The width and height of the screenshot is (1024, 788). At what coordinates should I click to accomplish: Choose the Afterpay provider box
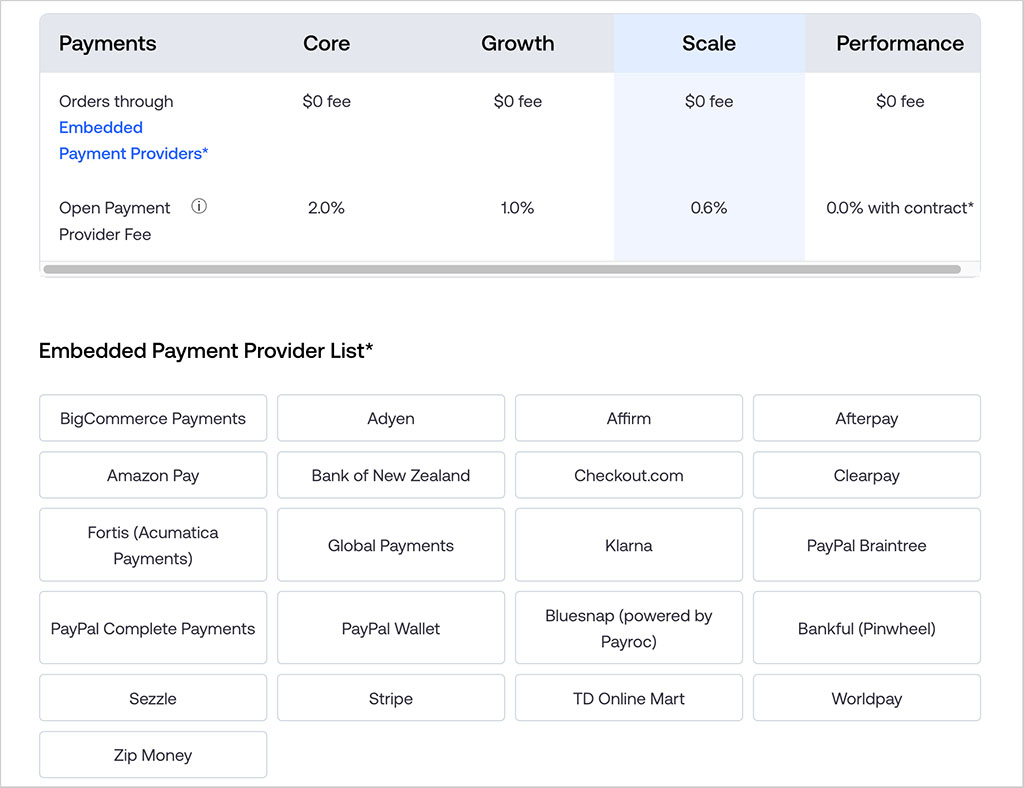tap(867, 418)
